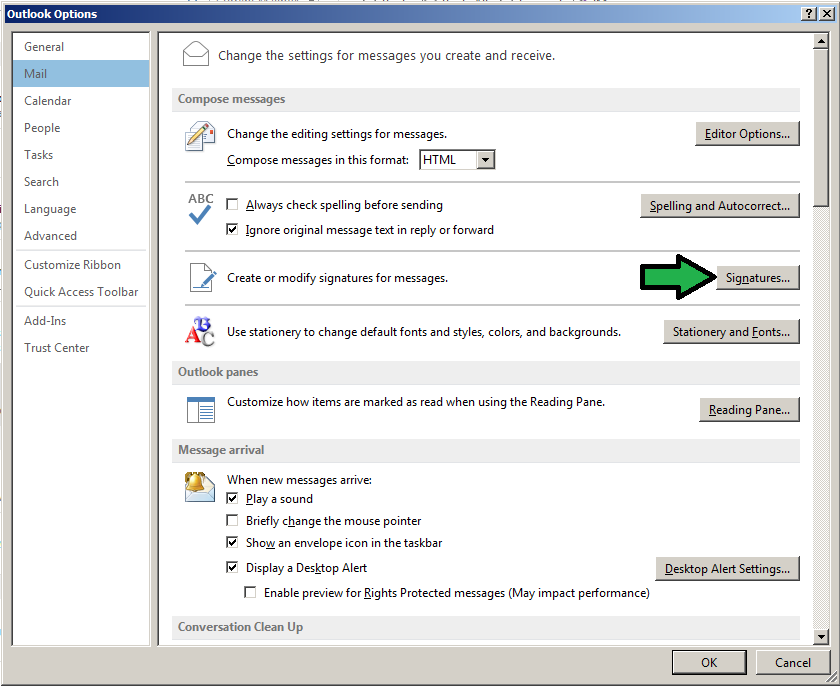Image resolution: width=840 pixels, height=686 pixels.
Task: Uncheck Display a Desktop Alert
Action: tap(233, 568)
